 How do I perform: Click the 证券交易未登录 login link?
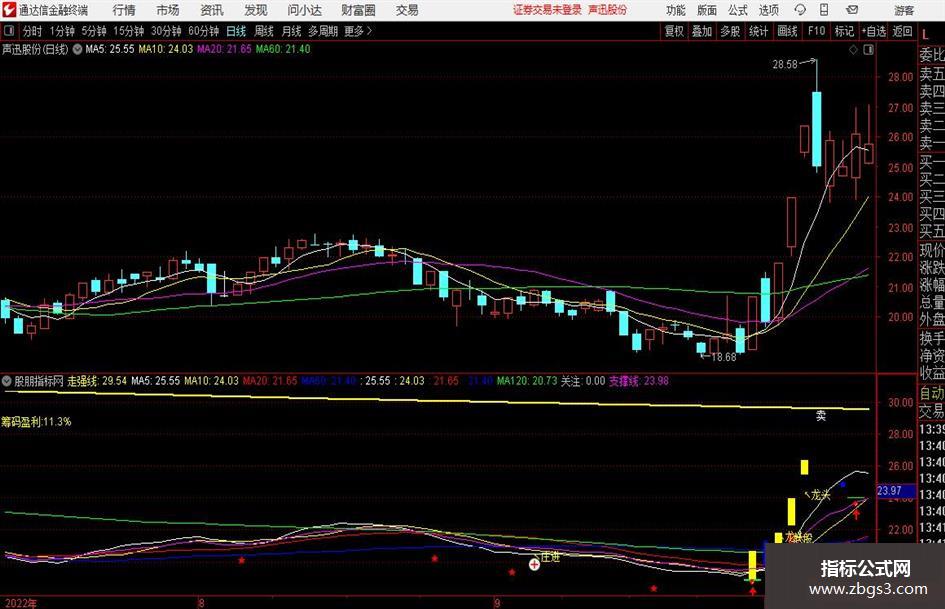[x=547, y=10]
